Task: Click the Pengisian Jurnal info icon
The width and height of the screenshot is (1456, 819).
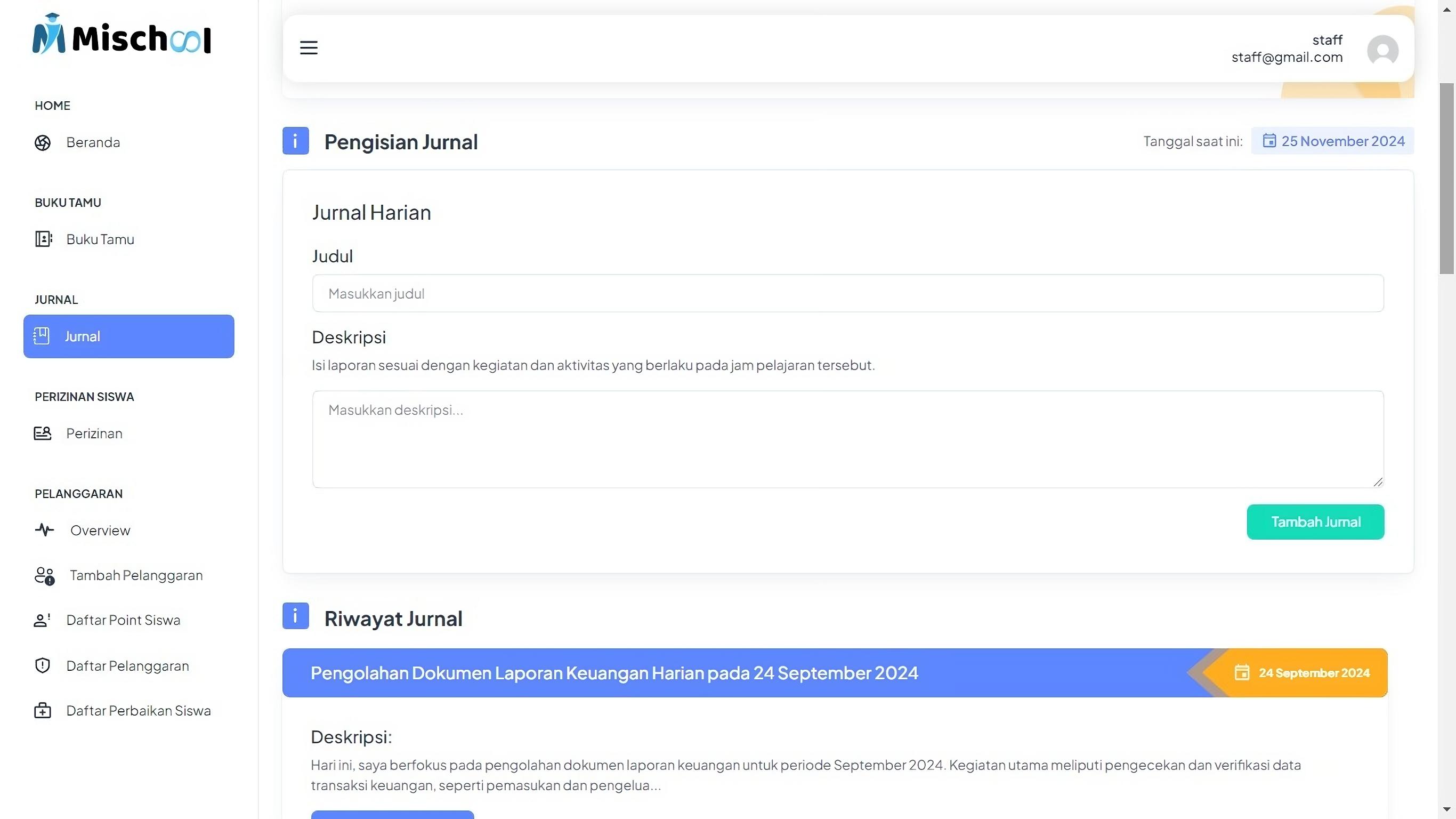Action: [296, 141]
